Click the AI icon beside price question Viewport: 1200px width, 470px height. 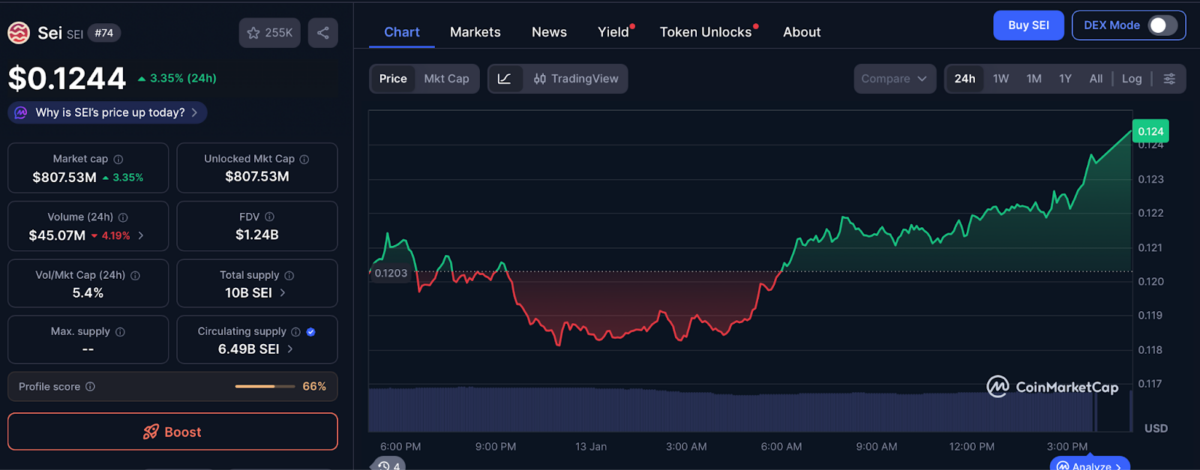coord(22,112)
